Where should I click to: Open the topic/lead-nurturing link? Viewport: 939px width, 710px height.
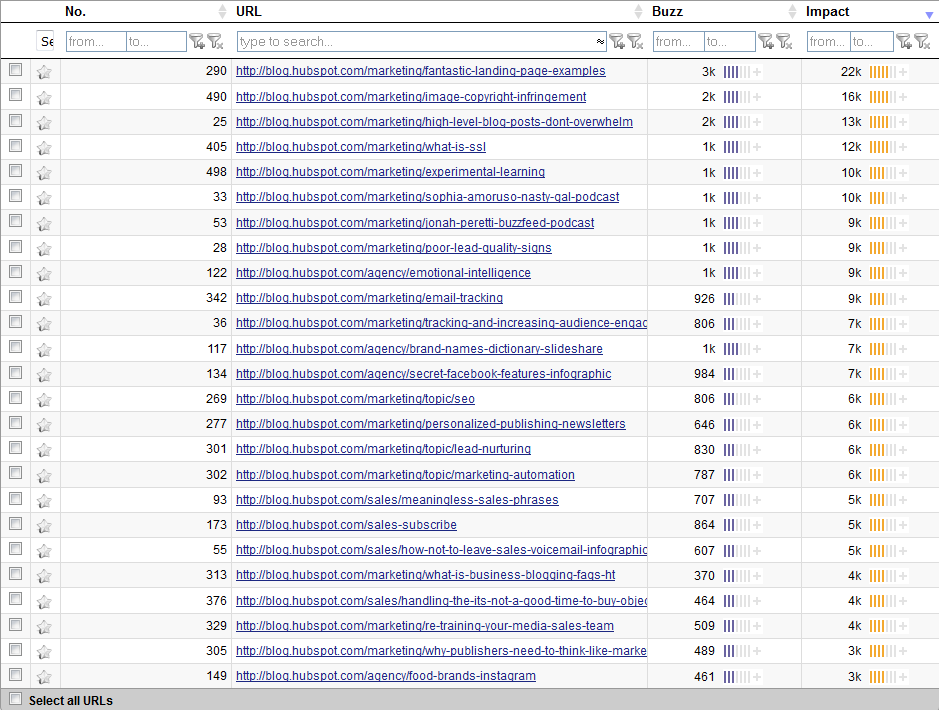pyautogui.click(x=383, y=449)
